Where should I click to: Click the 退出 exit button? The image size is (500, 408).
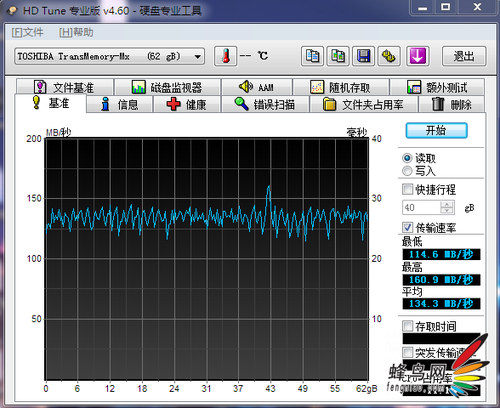464,56
